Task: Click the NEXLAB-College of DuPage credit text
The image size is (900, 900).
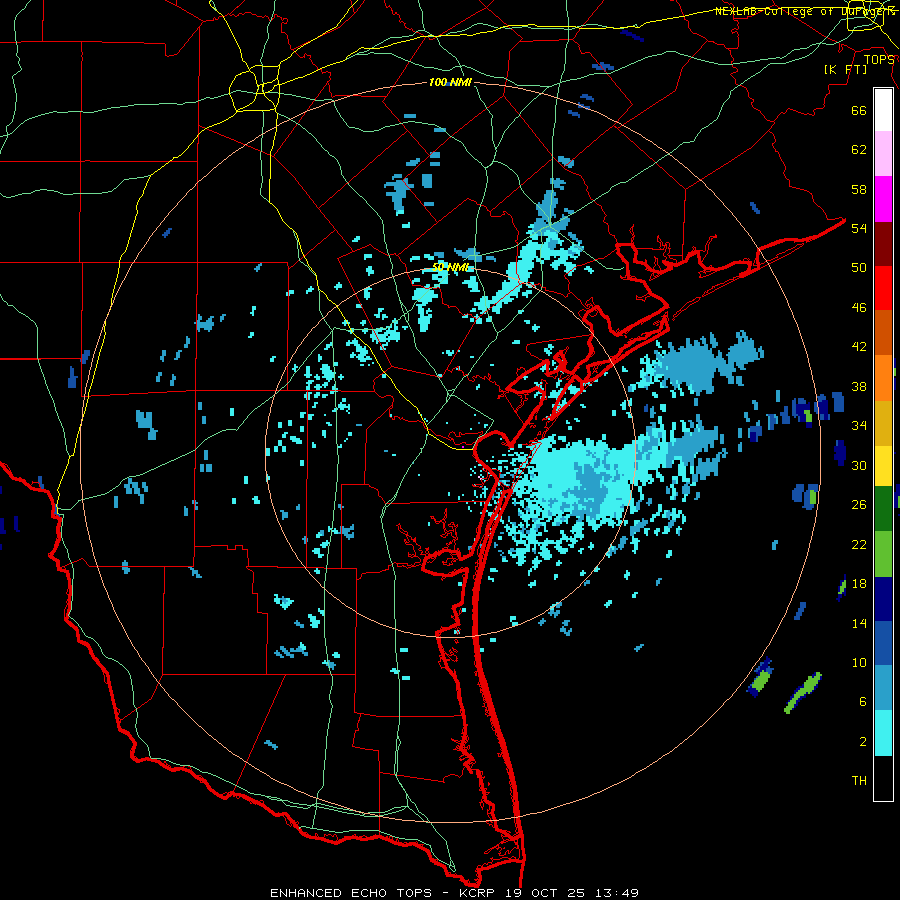Action: click(805, 11)
